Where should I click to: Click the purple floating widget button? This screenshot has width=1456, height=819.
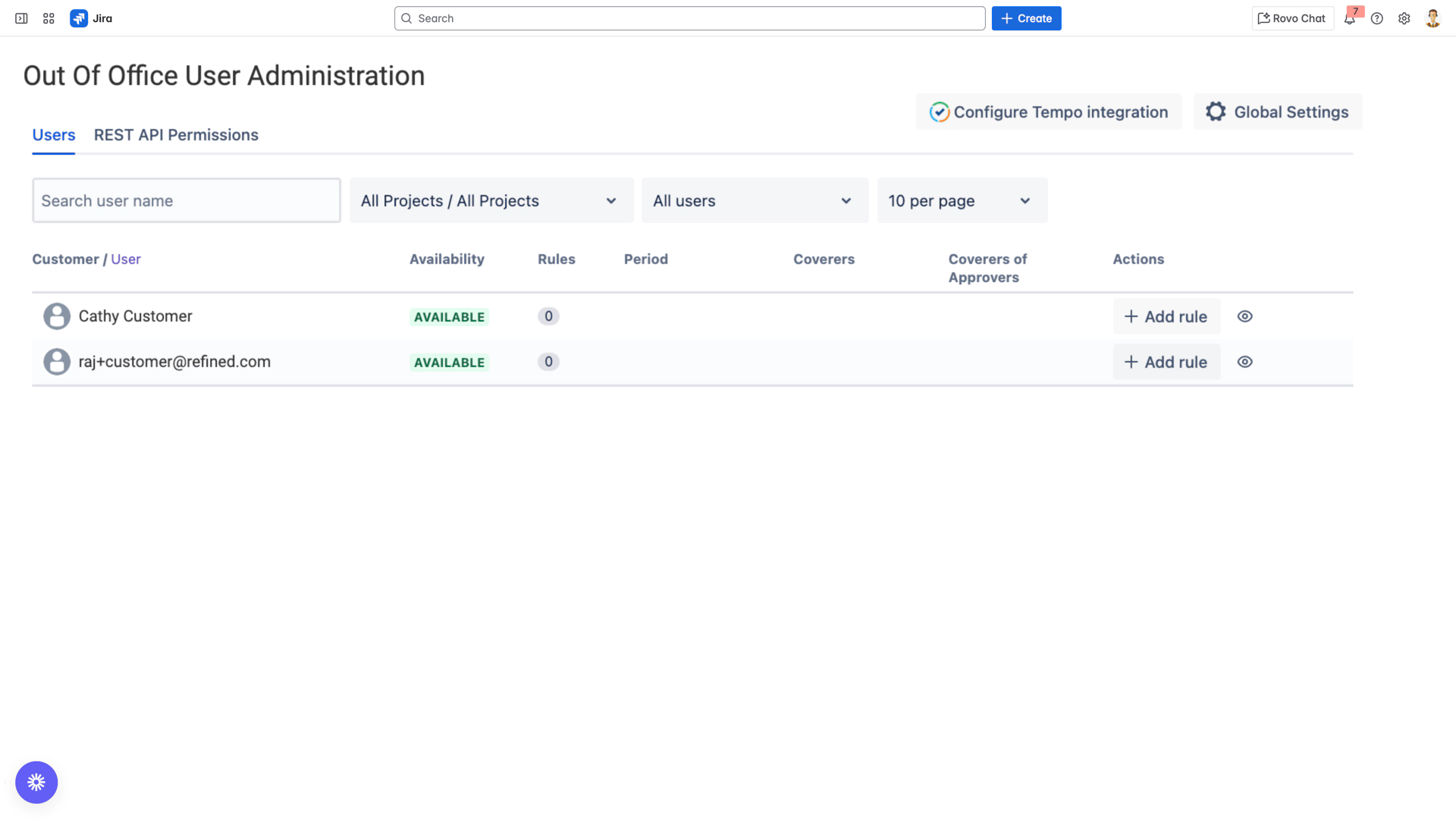click(36, 782)
